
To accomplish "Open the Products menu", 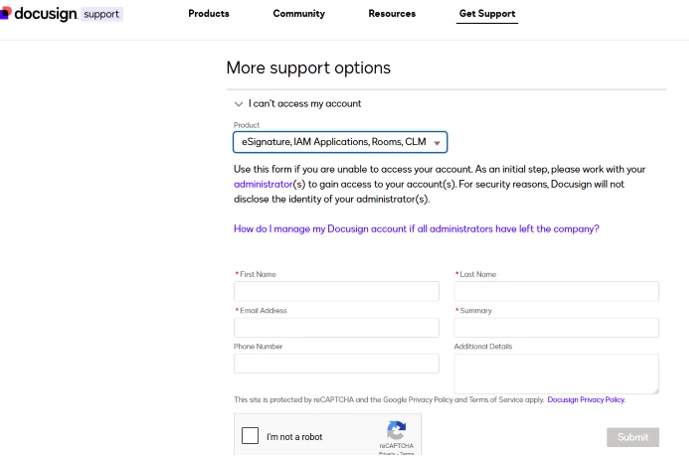I will [x=209, y=14].
